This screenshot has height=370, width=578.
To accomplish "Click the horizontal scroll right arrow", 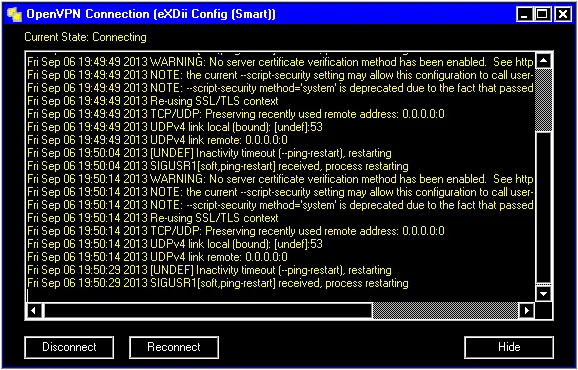I will point(526,311).
